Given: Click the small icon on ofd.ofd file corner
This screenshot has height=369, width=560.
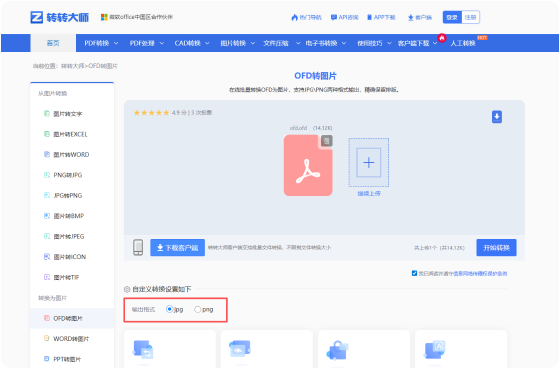Looking at the screenshot, I should [326, 141].
